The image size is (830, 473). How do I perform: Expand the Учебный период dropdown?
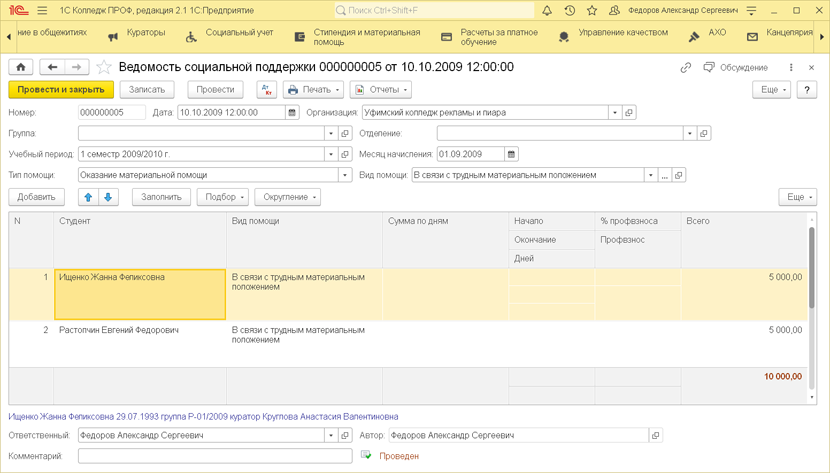(331, 154)
